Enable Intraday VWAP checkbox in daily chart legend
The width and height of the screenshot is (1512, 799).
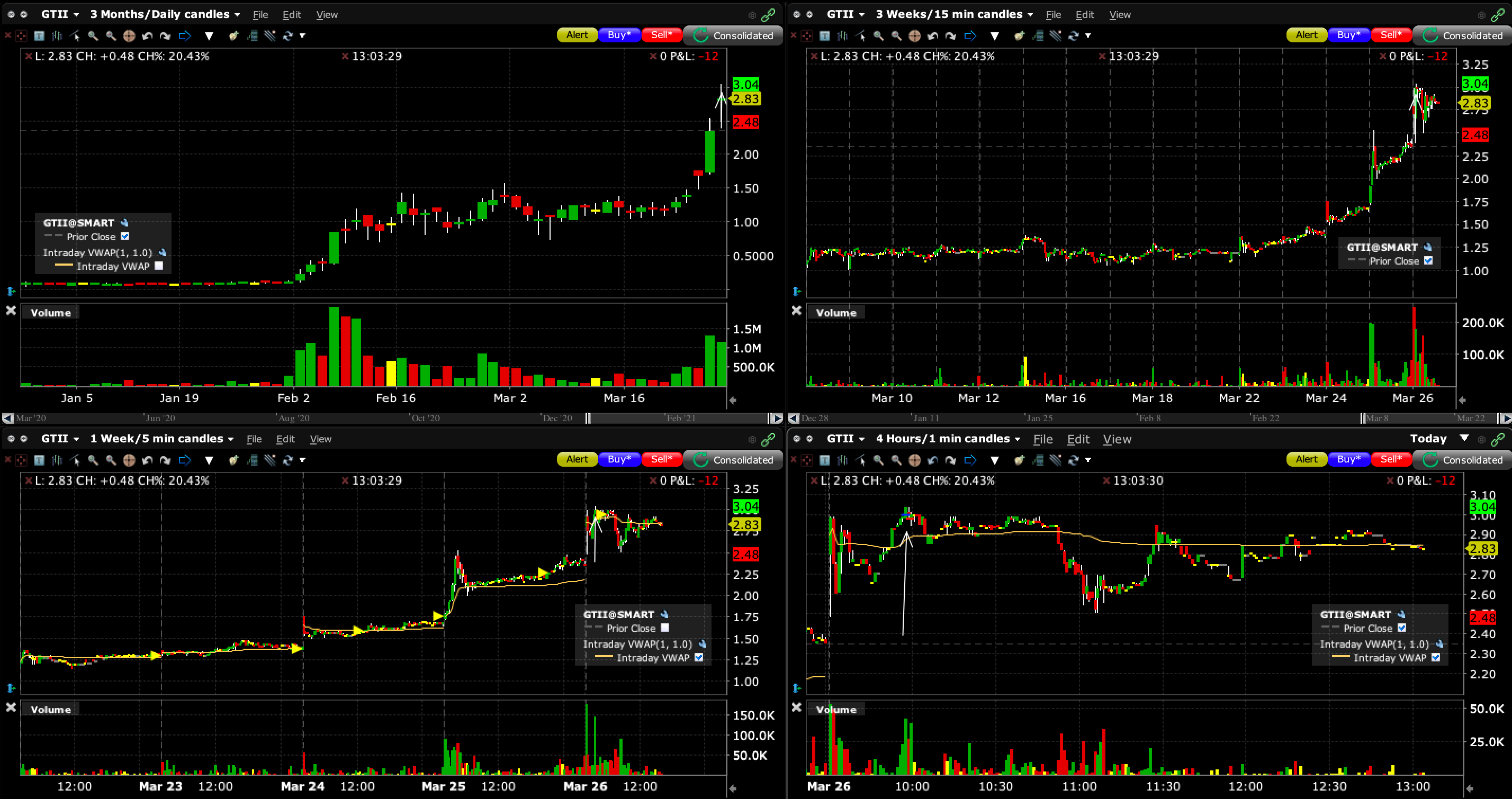coord(158,266)
